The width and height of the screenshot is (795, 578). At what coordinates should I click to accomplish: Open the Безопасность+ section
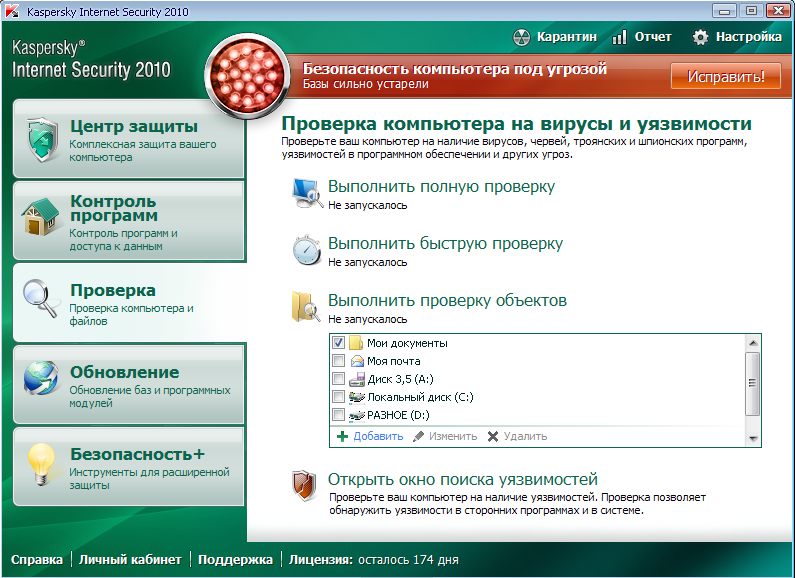(129, 466)
